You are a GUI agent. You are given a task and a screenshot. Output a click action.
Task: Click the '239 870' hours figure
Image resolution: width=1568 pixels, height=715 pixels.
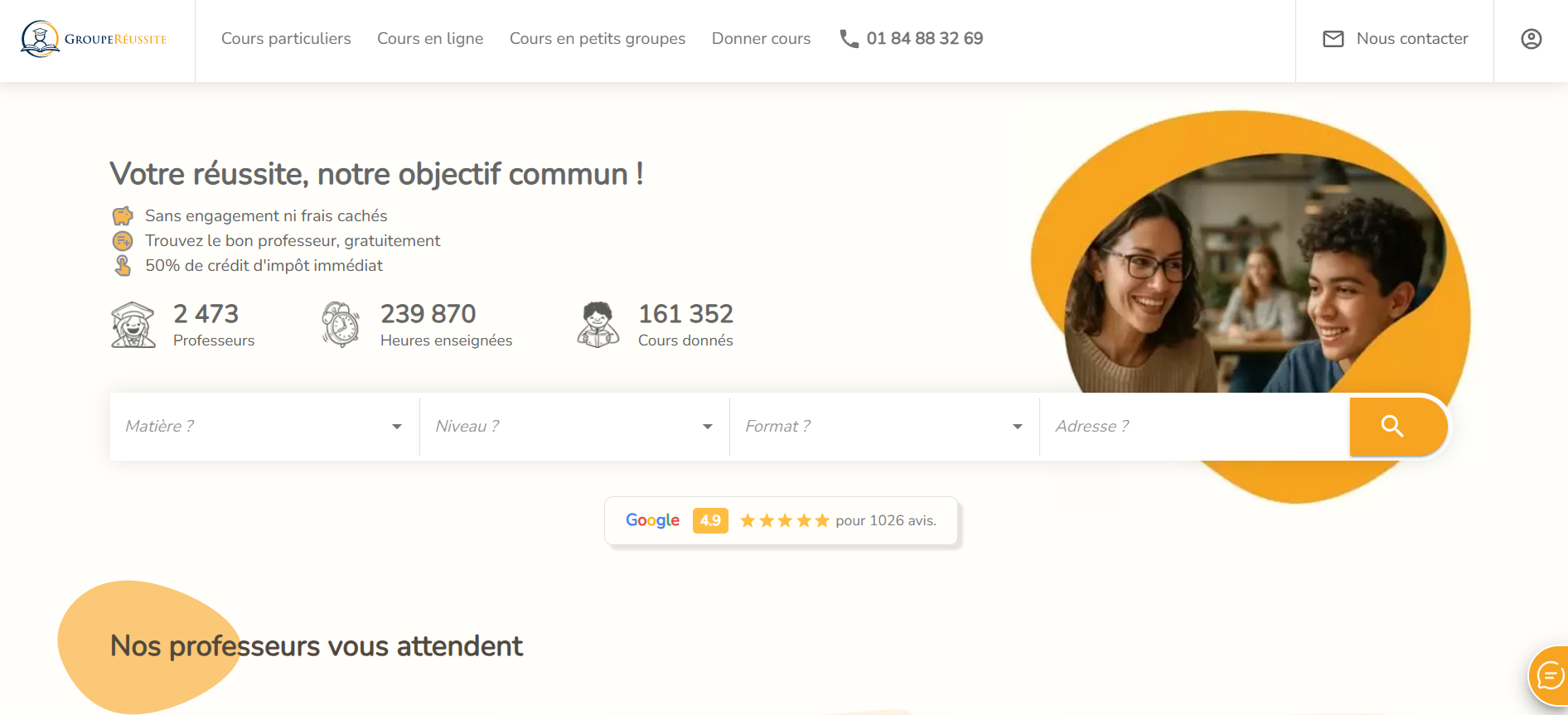(x=428, y=314)
